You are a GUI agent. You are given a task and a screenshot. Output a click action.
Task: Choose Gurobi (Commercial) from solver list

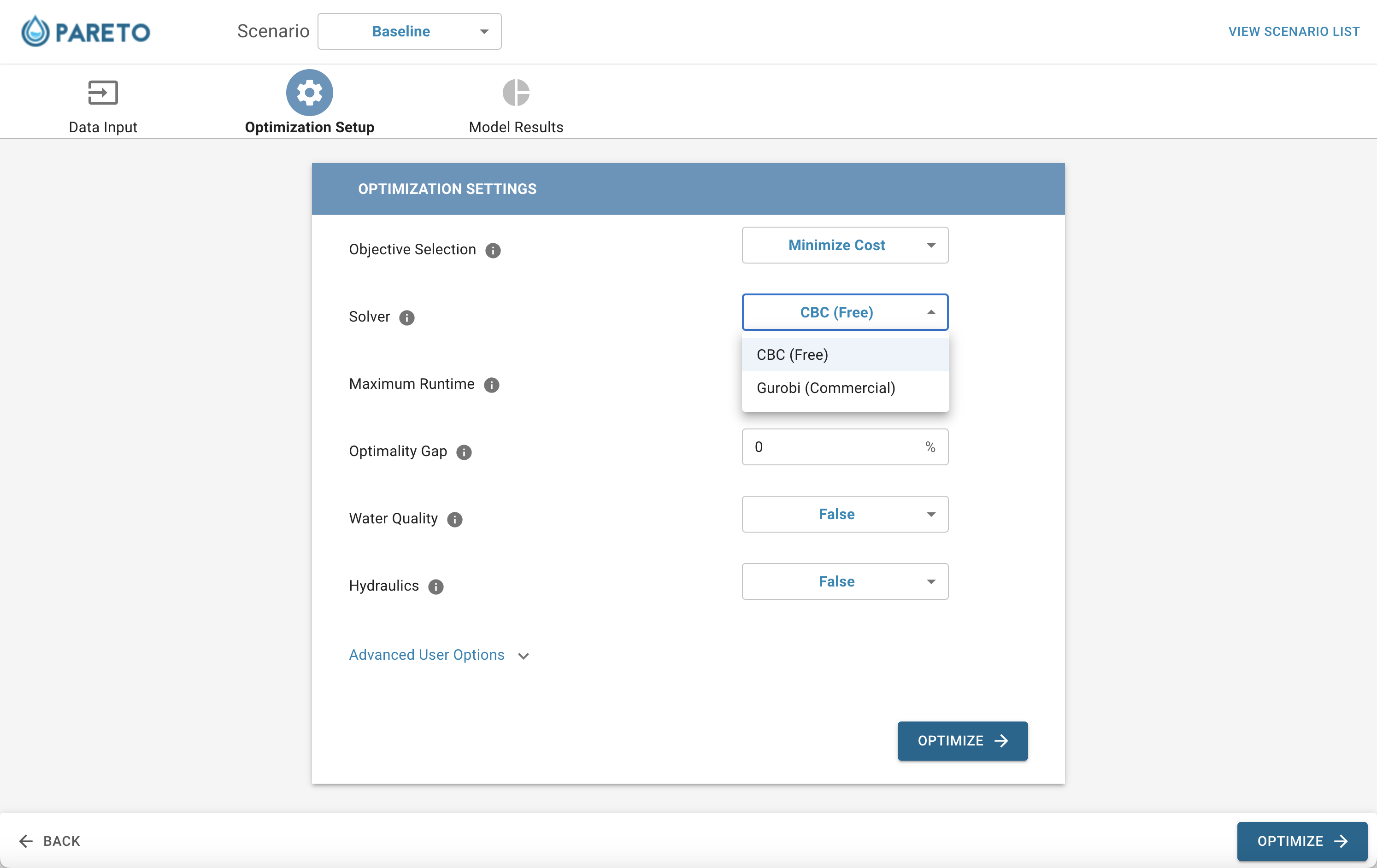click(845, 387)
